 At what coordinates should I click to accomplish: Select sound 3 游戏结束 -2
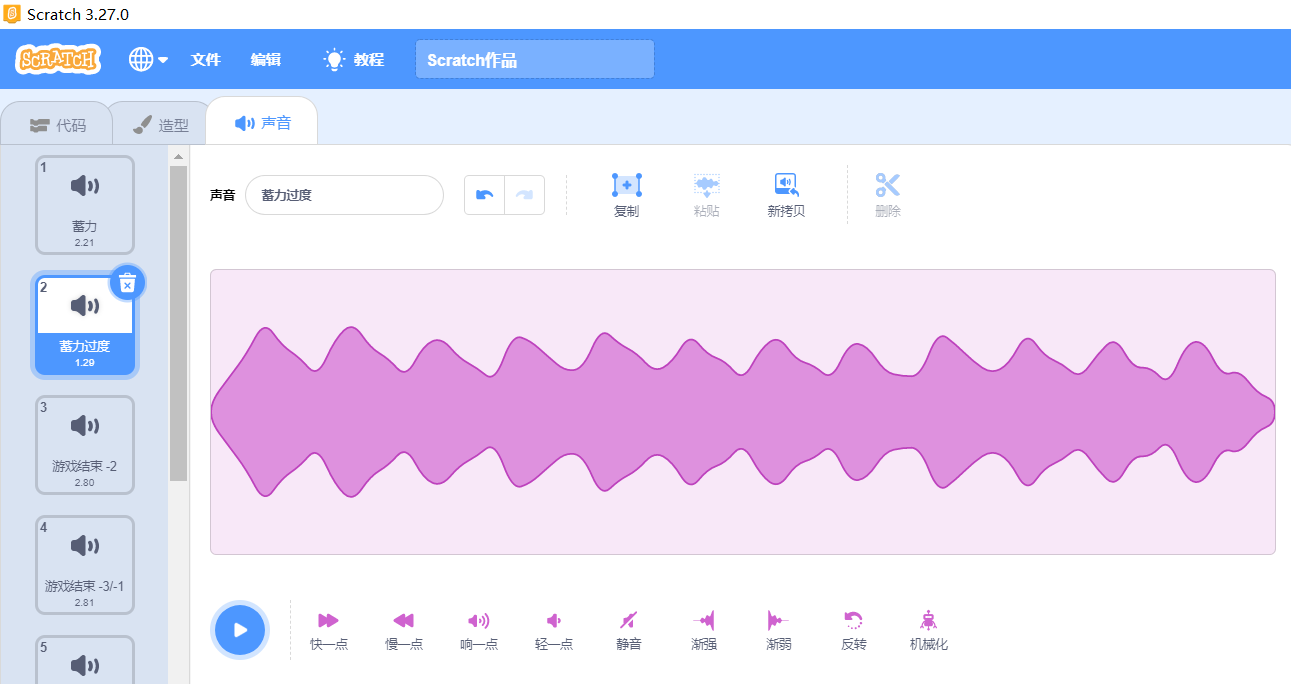pos(85,445)
